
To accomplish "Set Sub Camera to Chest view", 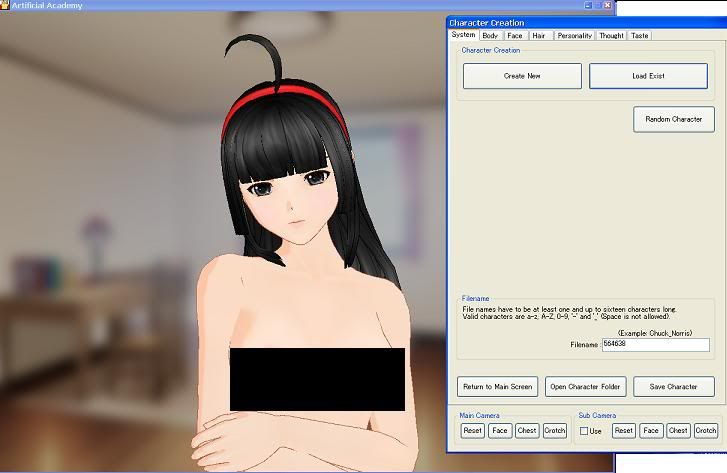I will [678, 431].
